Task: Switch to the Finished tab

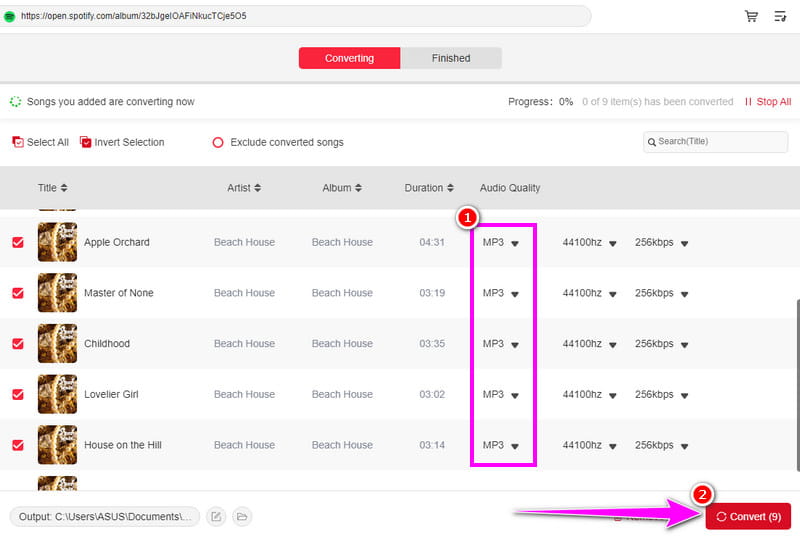Action: [x=451, y=58]
